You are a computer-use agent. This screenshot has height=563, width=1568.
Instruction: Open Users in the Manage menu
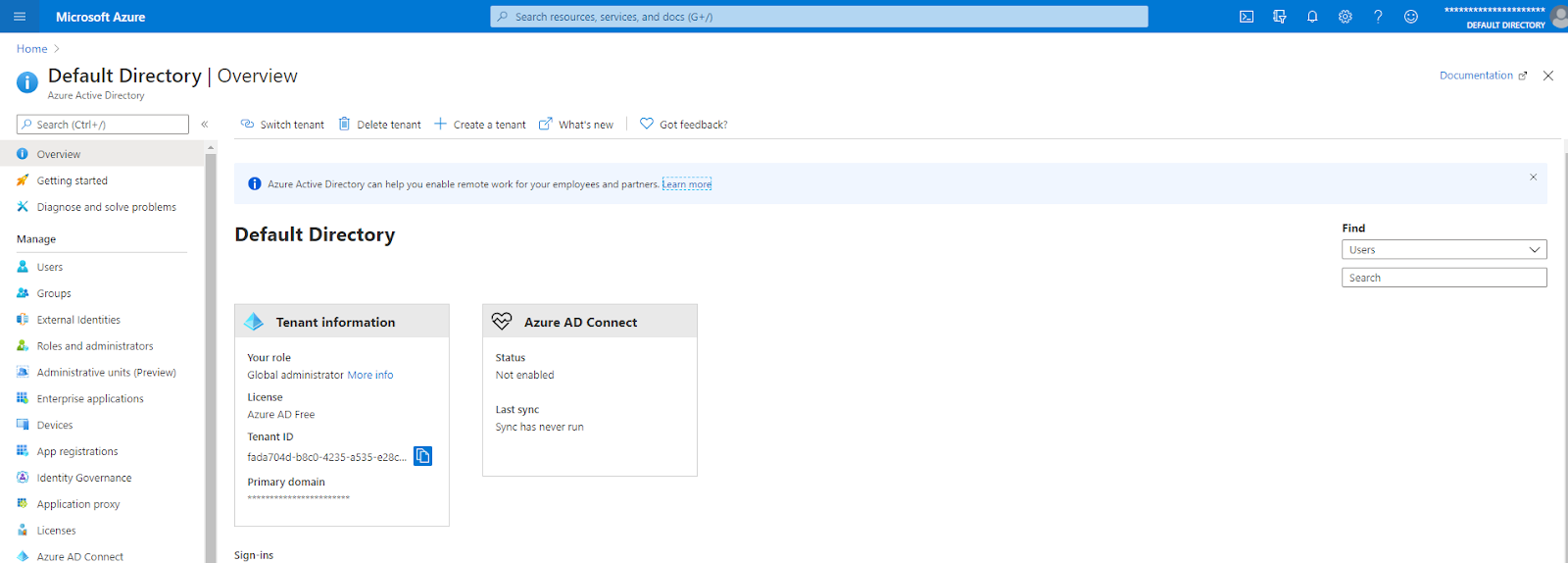(50, 267)
